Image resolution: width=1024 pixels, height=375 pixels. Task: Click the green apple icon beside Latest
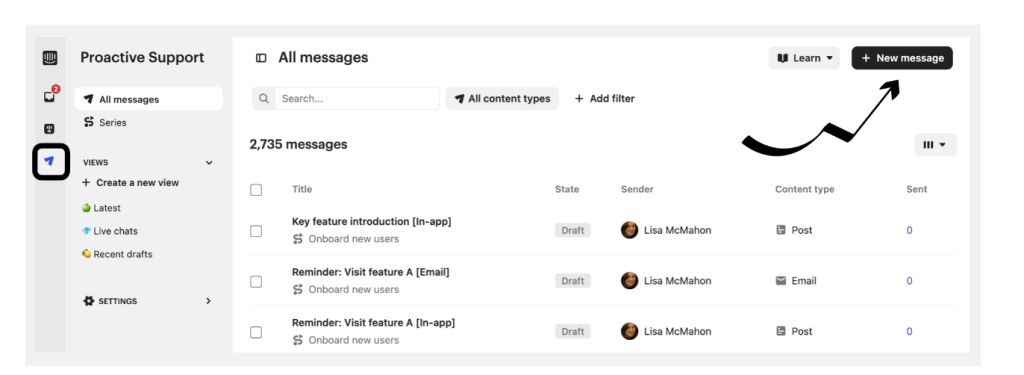[86, 208]
